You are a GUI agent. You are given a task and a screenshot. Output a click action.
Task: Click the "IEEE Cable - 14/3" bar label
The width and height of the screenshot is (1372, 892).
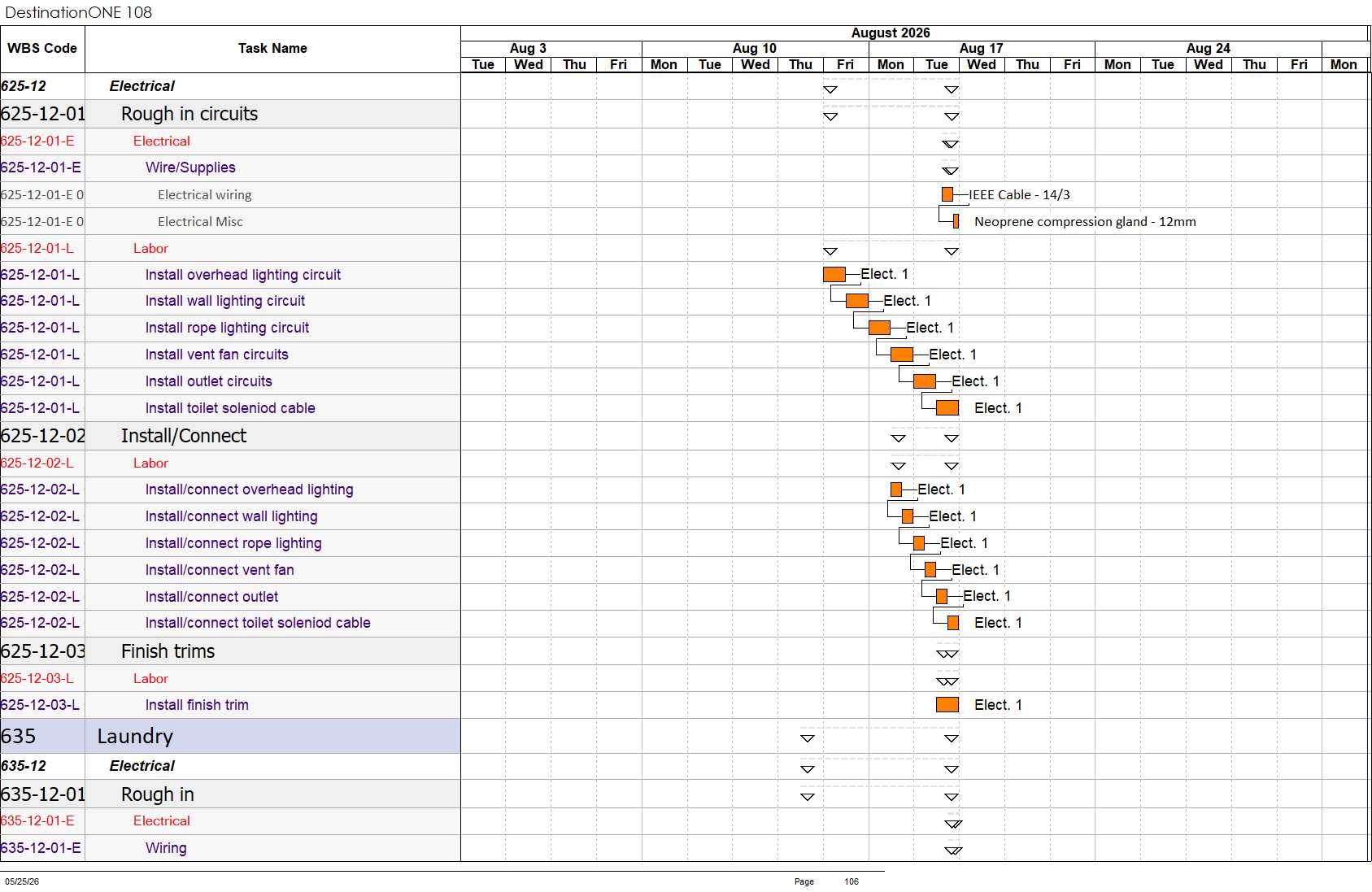[1019, 194]
